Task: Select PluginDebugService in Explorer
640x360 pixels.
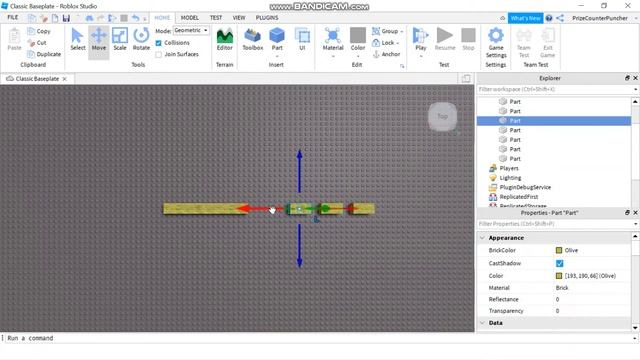Action: [525, 187]
